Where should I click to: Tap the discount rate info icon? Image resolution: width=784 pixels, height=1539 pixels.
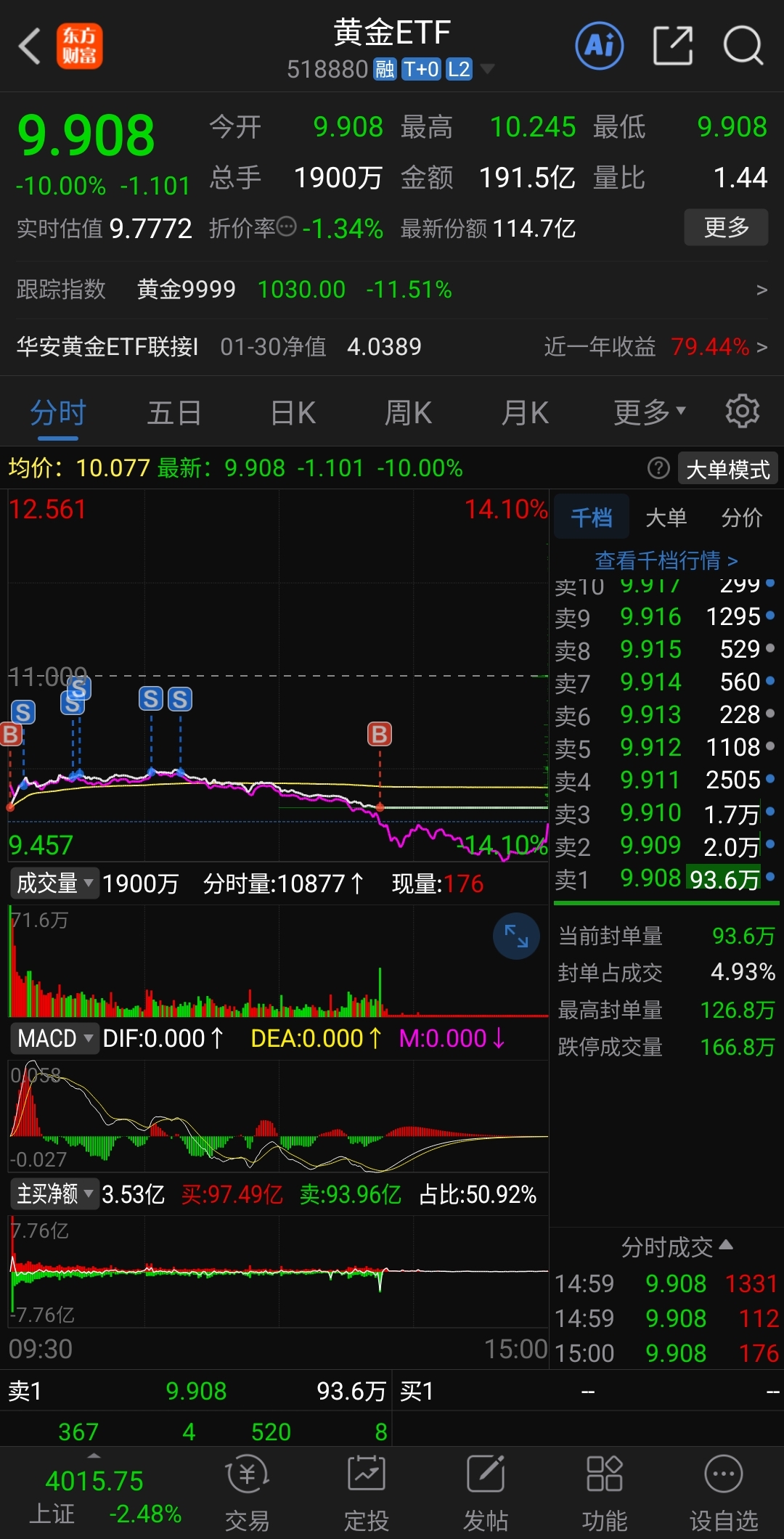click(287, 227)
